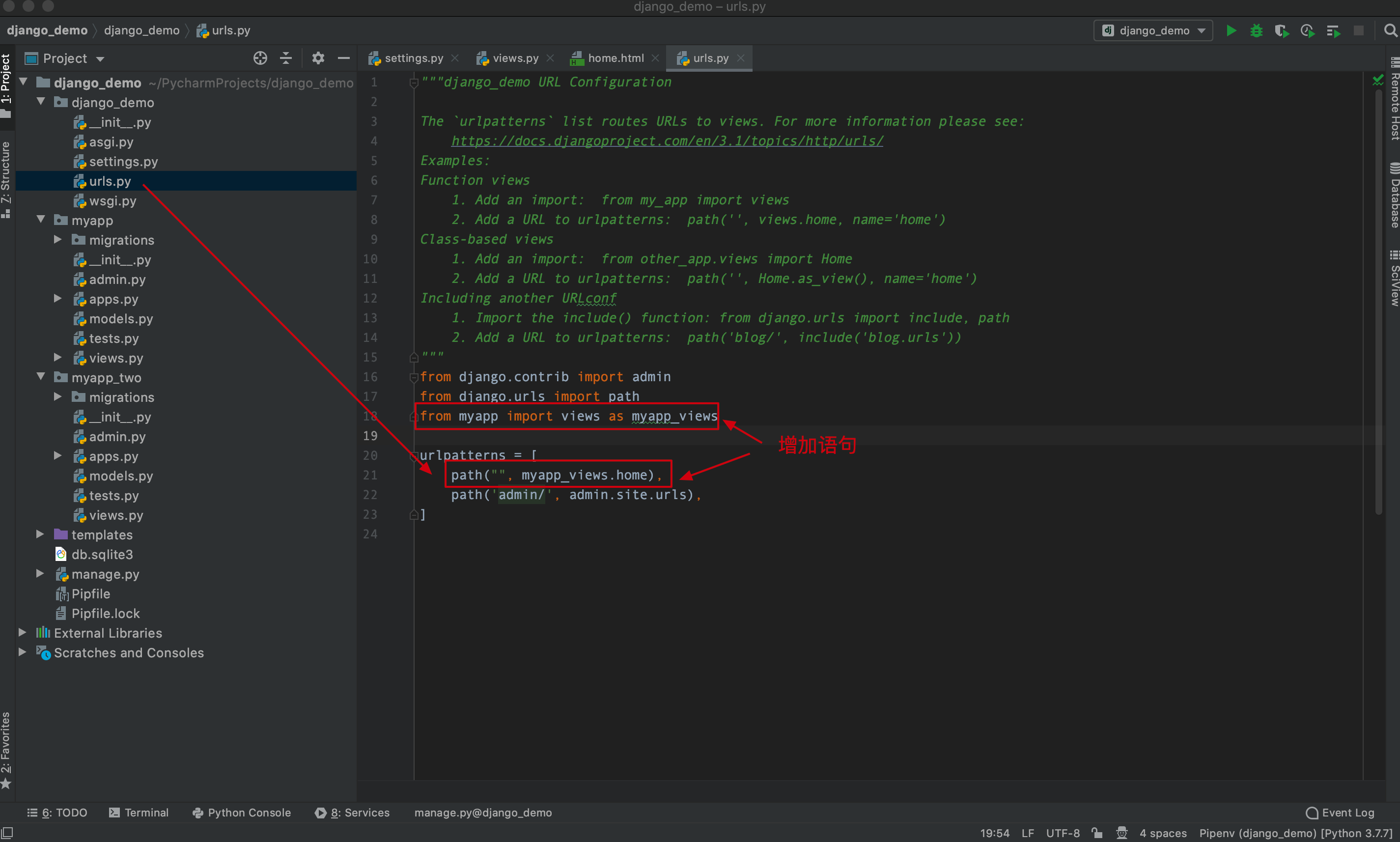Run the django_demo configuration
1400x842 pixels.
tap(1231, 30)
